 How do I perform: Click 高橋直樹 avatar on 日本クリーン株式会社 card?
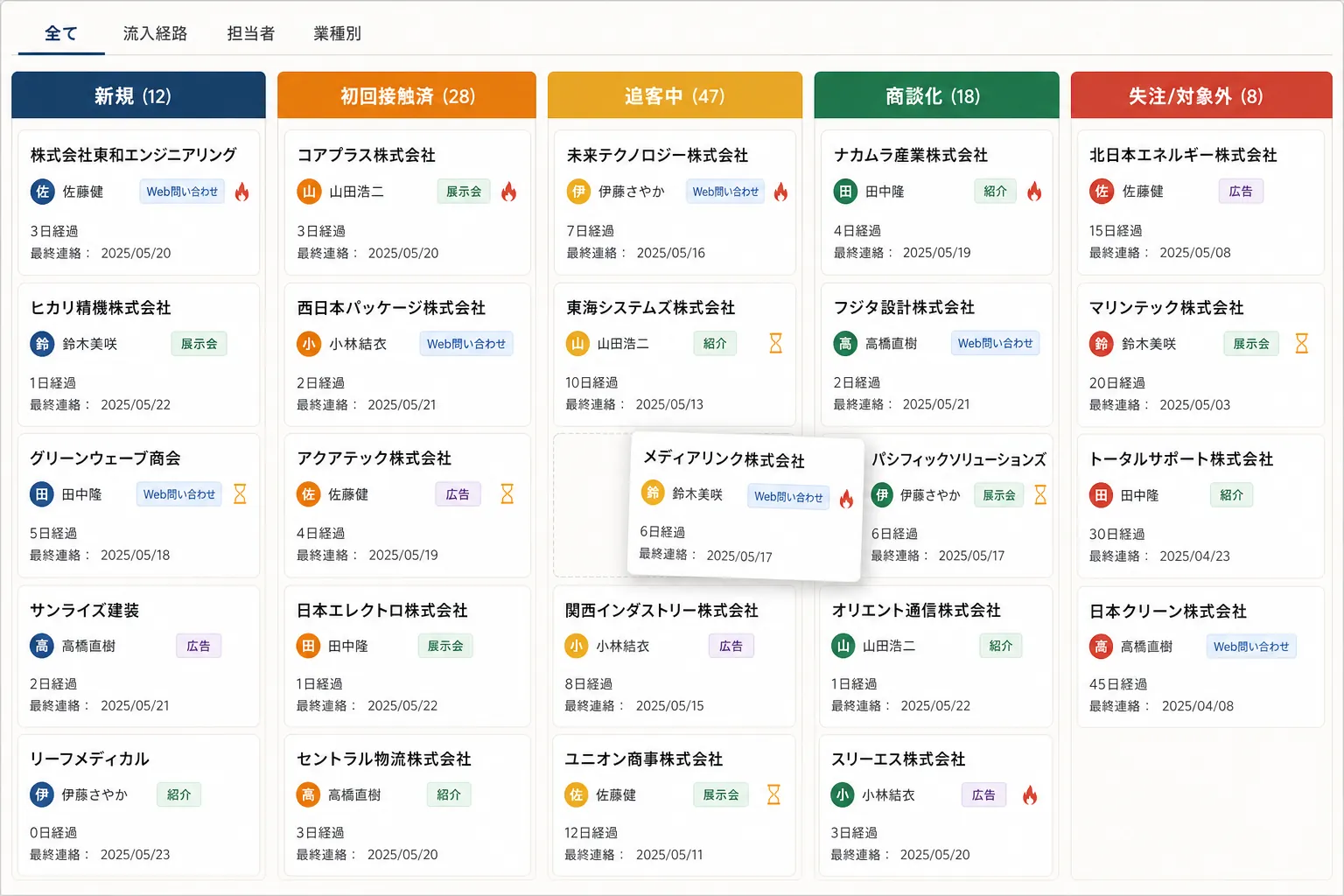1101,647
